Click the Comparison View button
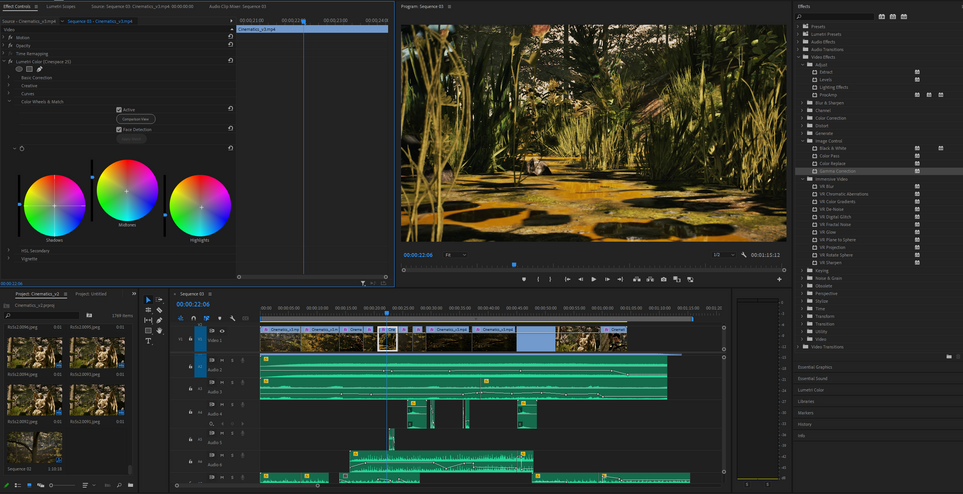The image size is (963, 494). (x=135, y=119)
